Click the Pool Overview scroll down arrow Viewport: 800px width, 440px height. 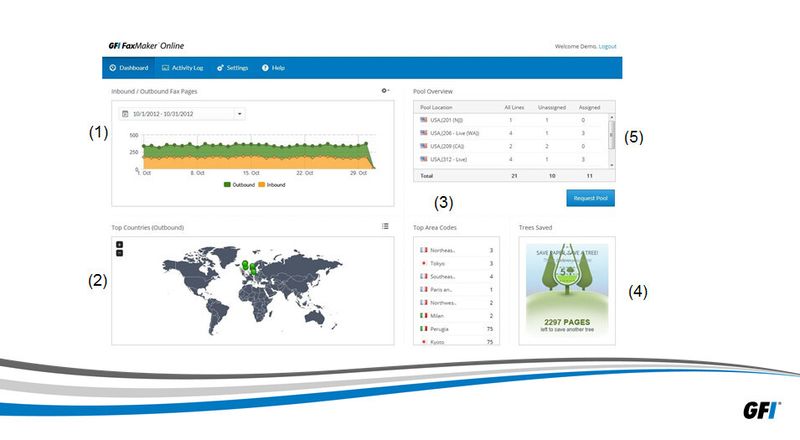pyautogui.click(x=612, y=165)
